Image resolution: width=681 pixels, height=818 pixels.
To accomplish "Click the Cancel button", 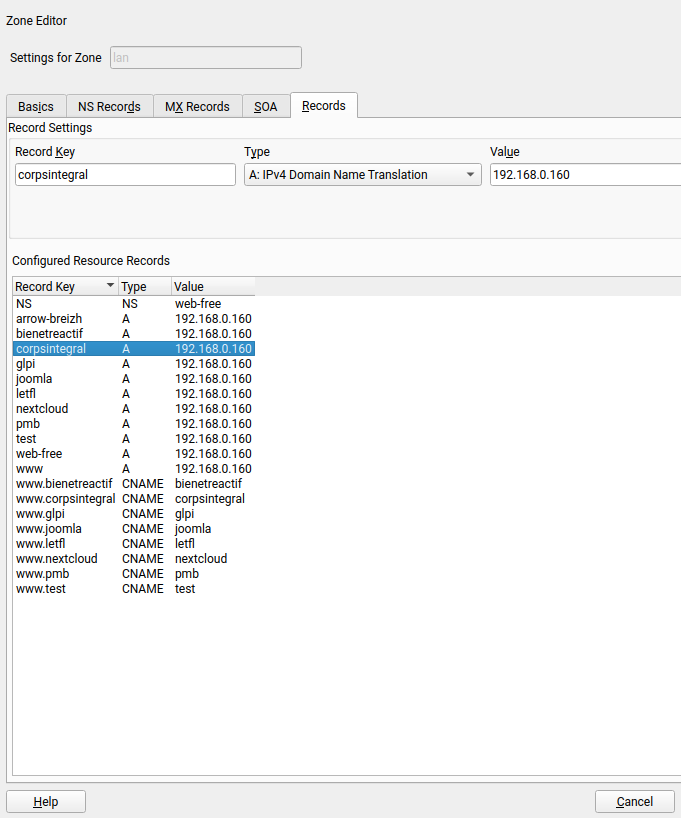I will pos(635,801).
